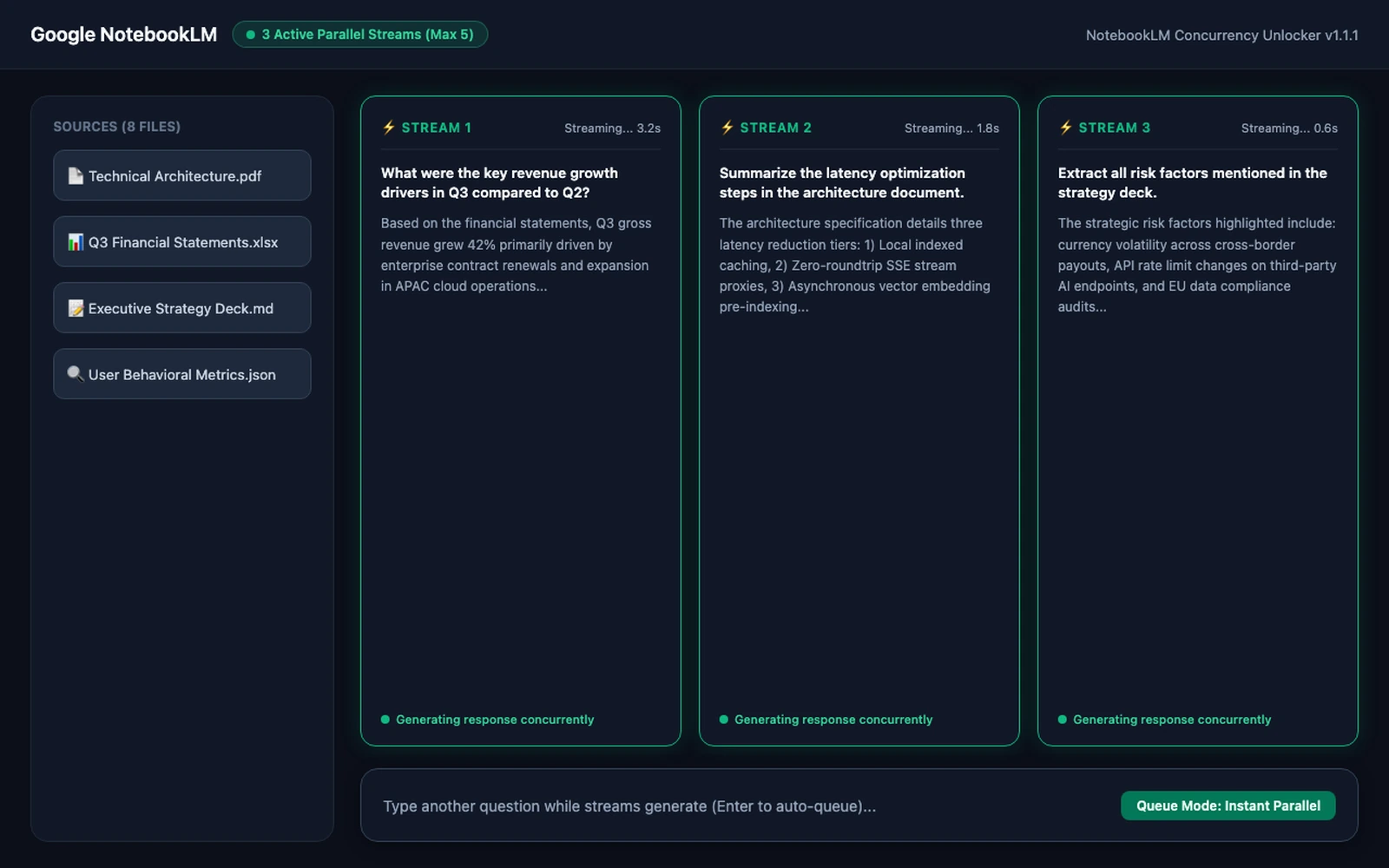
Task: Click the Technical Architecture.pdf page icon
Action: pos(76,176)
